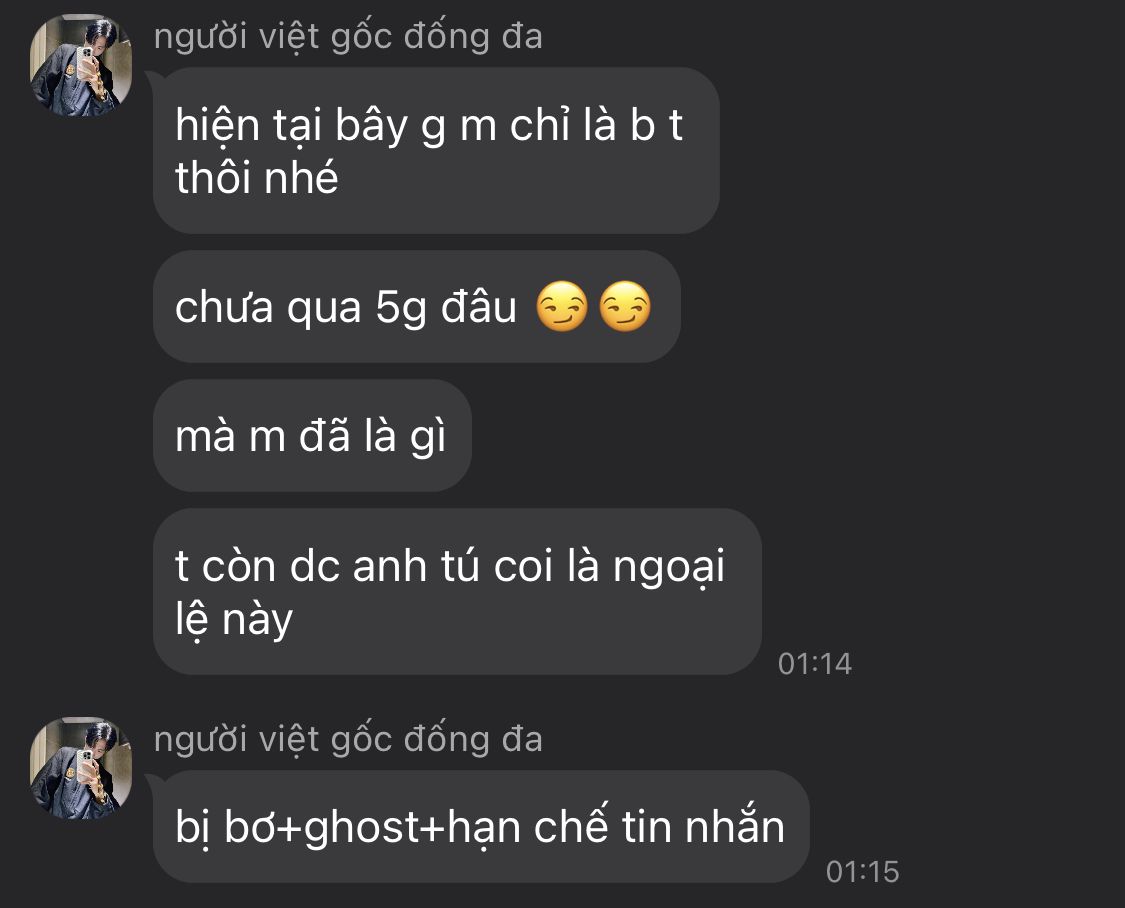Viewport: 1125px width, 908px height.
Task: Click the word 'gì' in third bubble
Action: coord(428,437)
